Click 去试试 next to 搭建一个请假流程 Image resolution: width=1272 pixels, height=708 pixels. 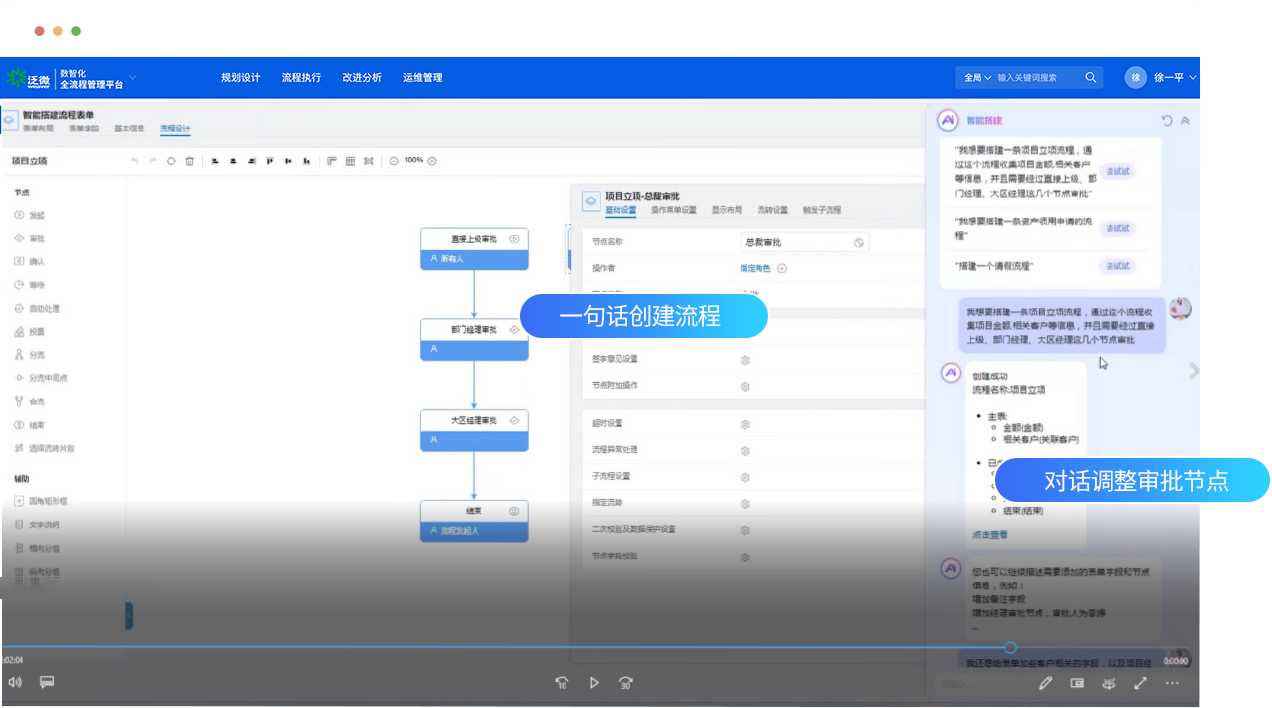pyautogui.click(x=1117, y=266)
